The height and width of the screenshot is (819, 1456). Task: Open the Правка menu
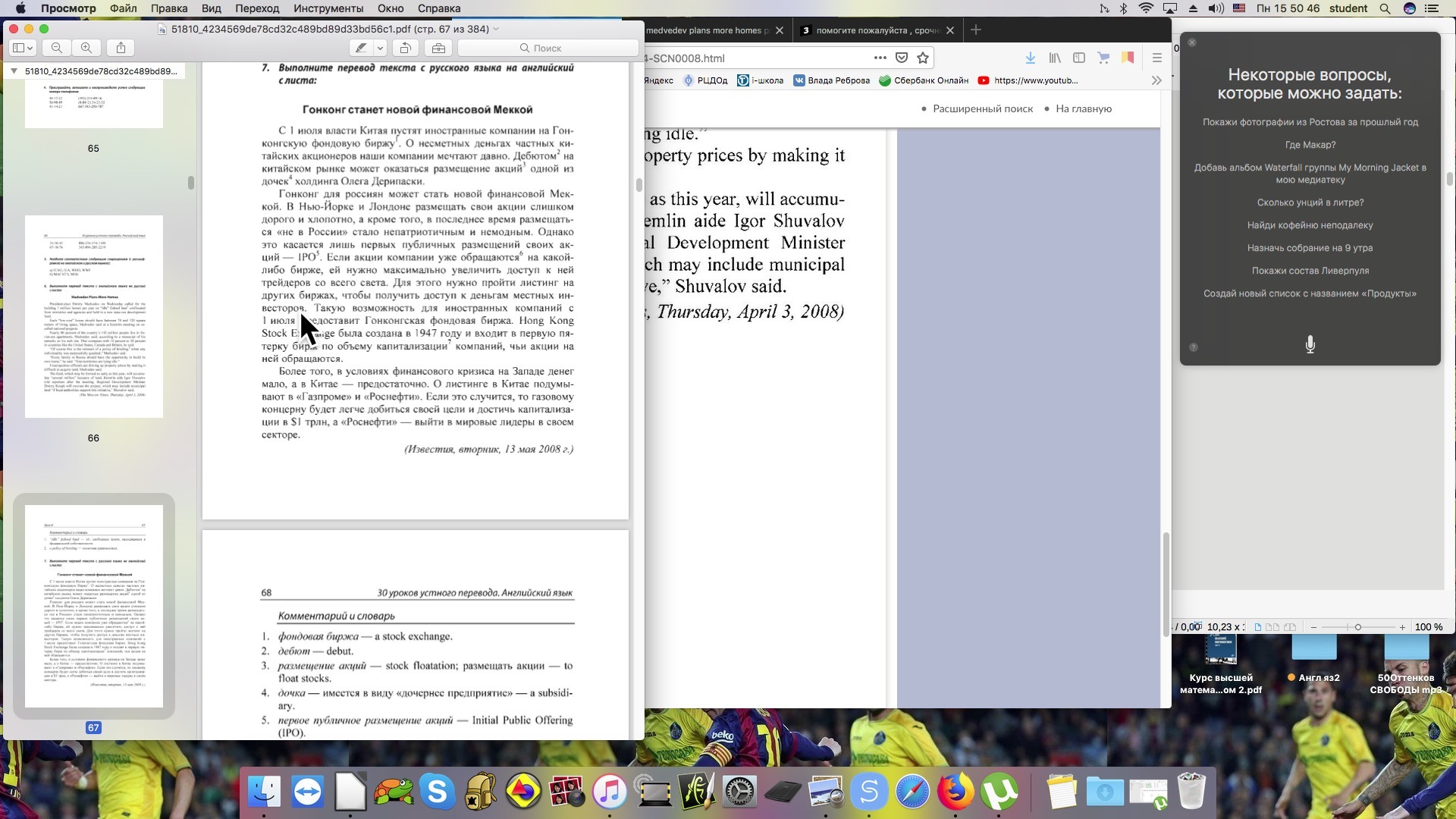[x=169, y=8]
